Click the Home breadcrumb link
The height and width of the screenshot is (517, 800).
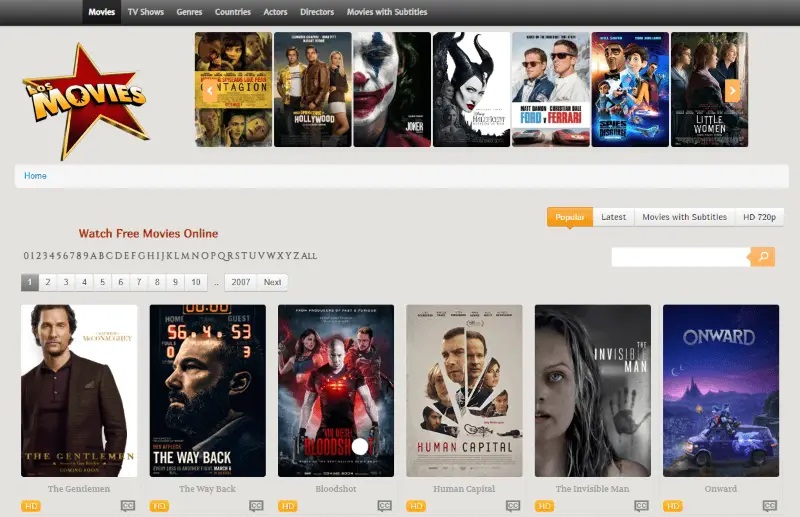pos(35,176)
